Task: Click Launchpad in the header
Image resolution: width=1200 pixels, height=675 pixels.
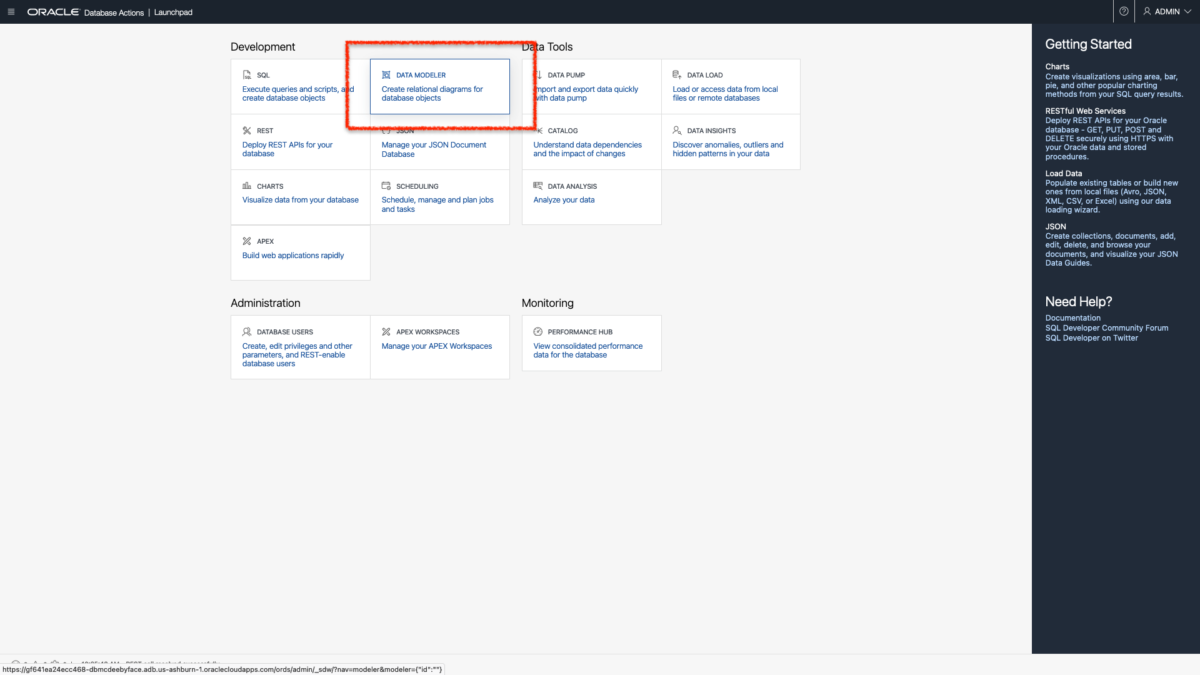Action: [x=171, y=12]
